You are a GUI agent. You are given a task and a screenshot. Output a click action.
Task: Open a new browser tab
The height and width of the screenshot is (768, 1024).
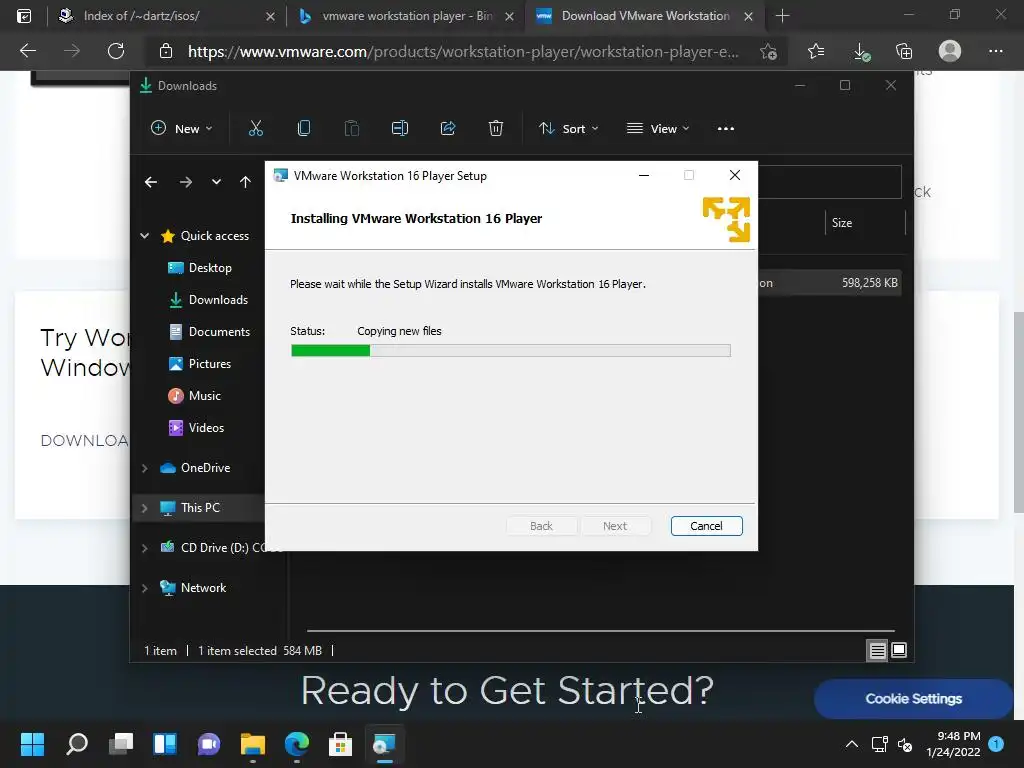point(782,16)
